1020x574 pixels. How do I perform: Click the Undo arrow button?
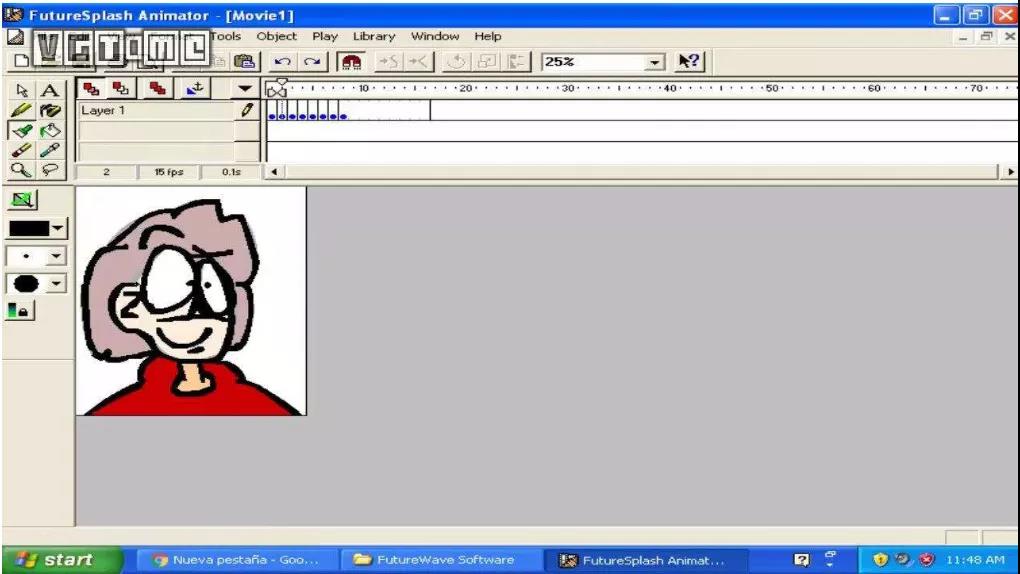pyautogui.click(x=282, y=62)
